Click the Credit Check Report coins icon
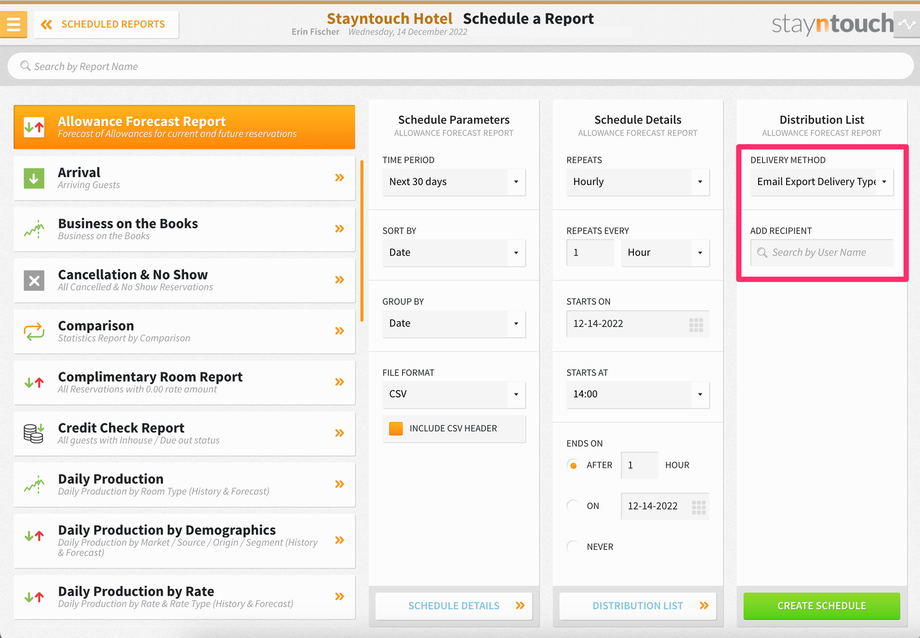The height and width of the screenshot is (638, 920). click(x=34, y=433)
